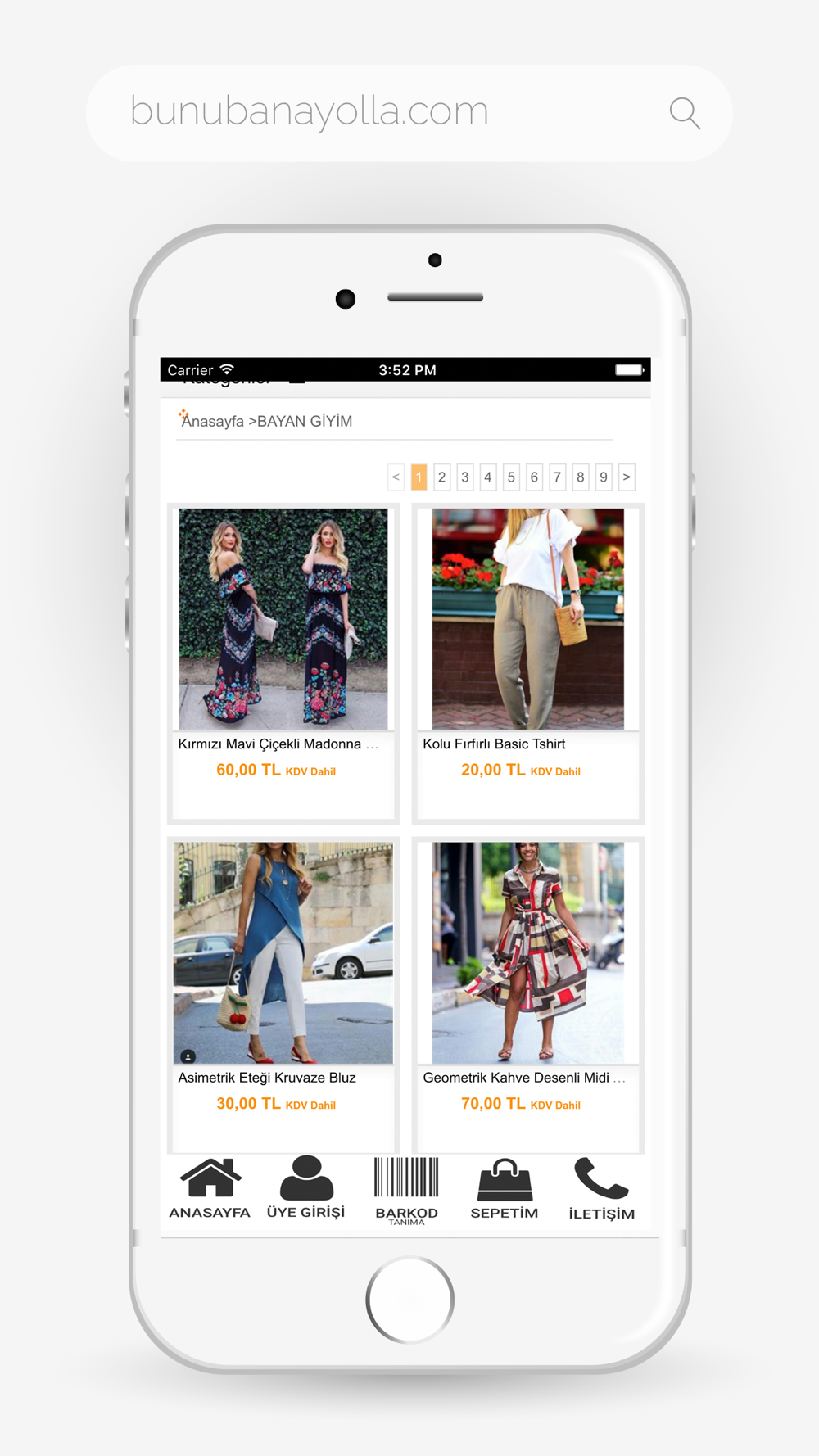
Task: Click Kırmızı Mavi Çiçekli Madonna title
Action: [278, 744]
